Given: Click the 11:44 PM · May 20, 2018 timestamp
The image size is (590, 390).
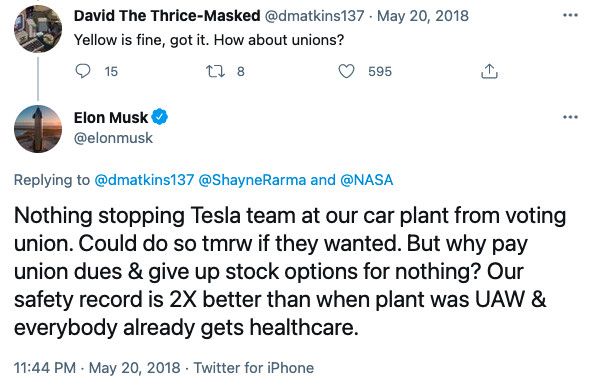Looking at the screenshot, I should click(97, 368).
